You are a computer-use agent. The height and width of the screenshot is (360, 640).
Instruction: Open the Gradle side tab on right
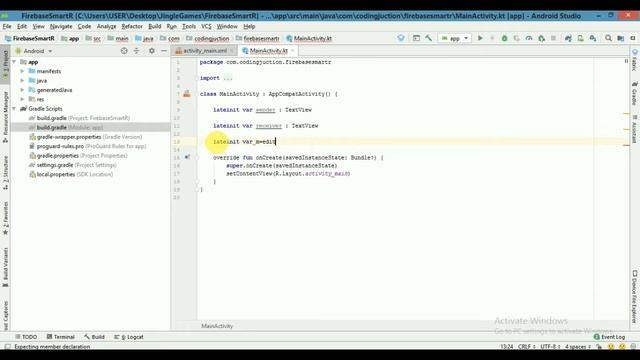(635, 94)
